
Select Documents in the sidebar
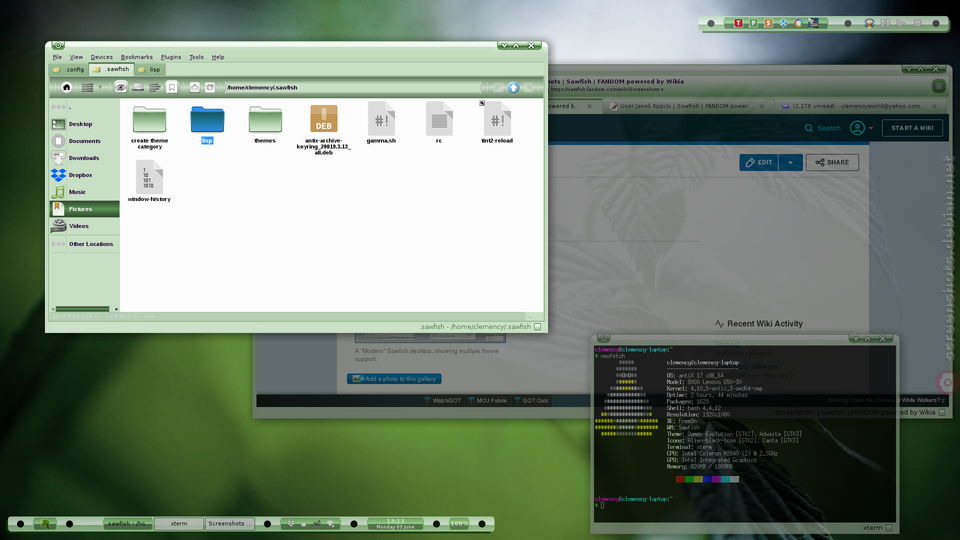click(84, 141)
